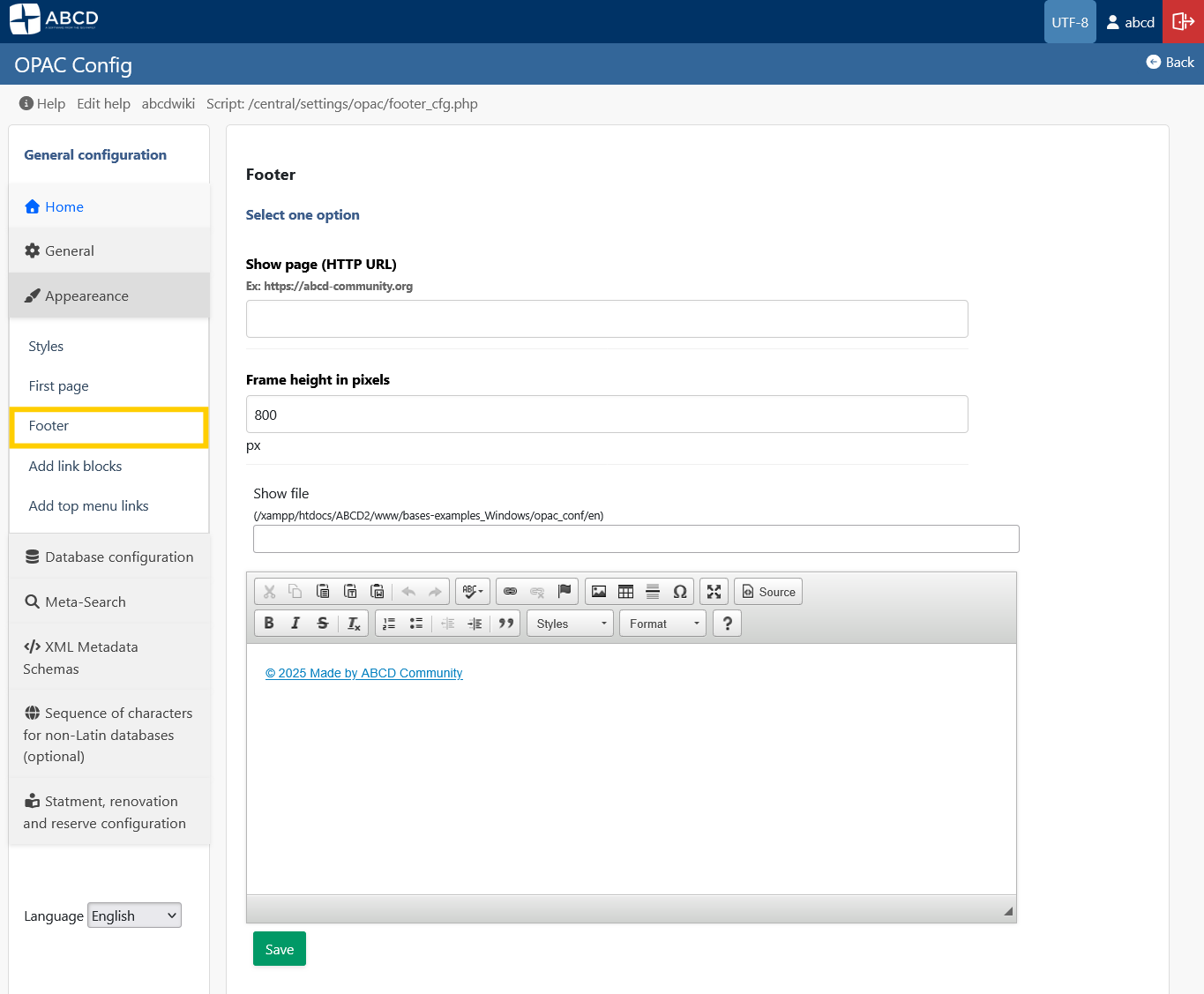The height and width of the screenshot is (994, 1204).
Task: Open the Styles dropdown in the editor
Action: (x=569, y=623)
